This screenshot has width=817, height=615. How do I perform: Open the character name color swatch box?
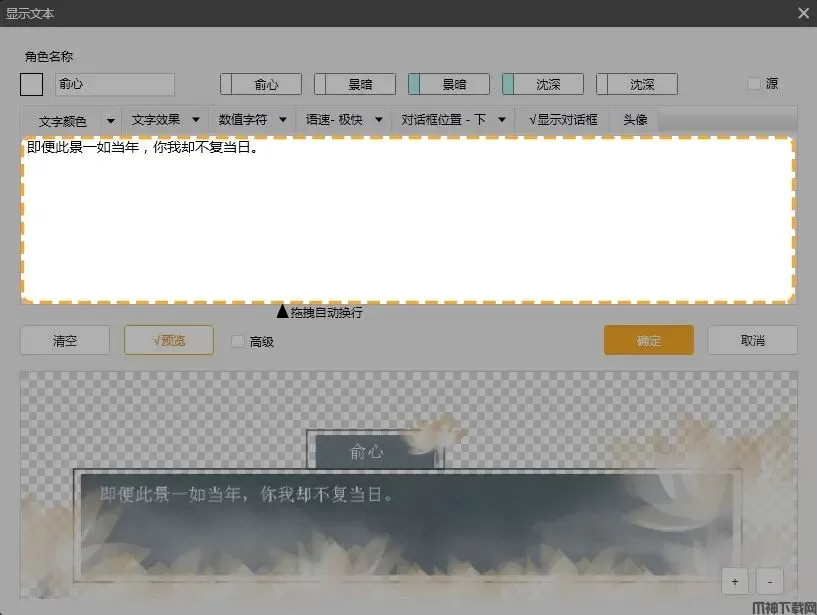(x=31, y=84)
